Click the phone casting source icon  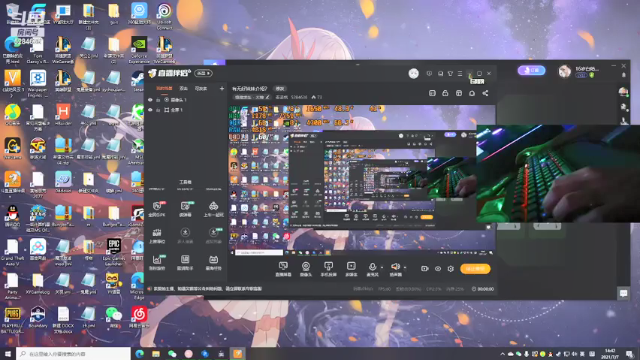328,267
